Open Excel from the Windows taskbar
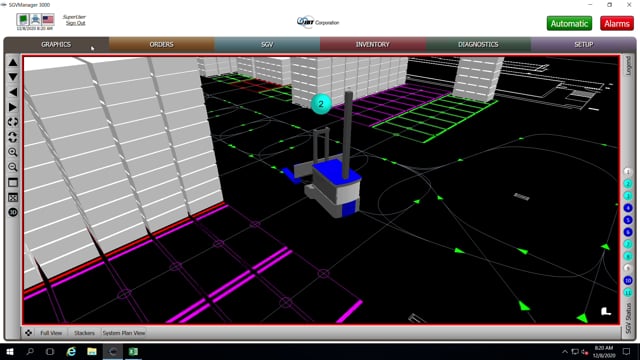Viewport: 640px width, 360px height. (x=133, y=351)
